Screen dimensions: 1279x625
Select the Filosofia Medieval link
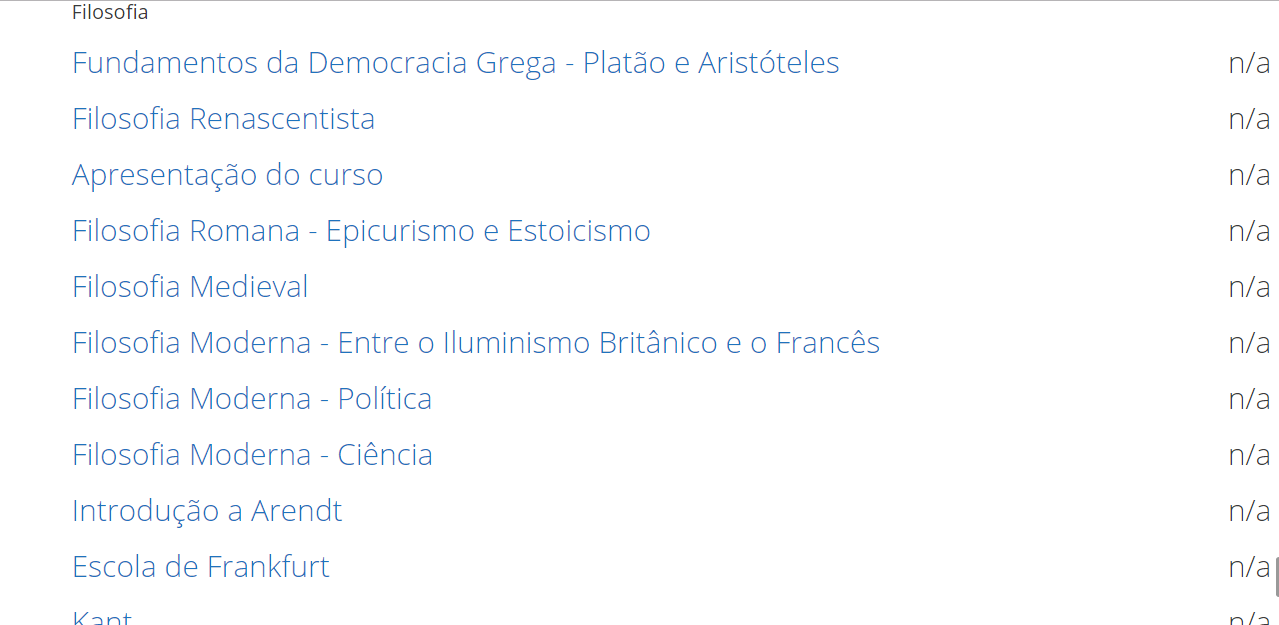coord(190,287)
